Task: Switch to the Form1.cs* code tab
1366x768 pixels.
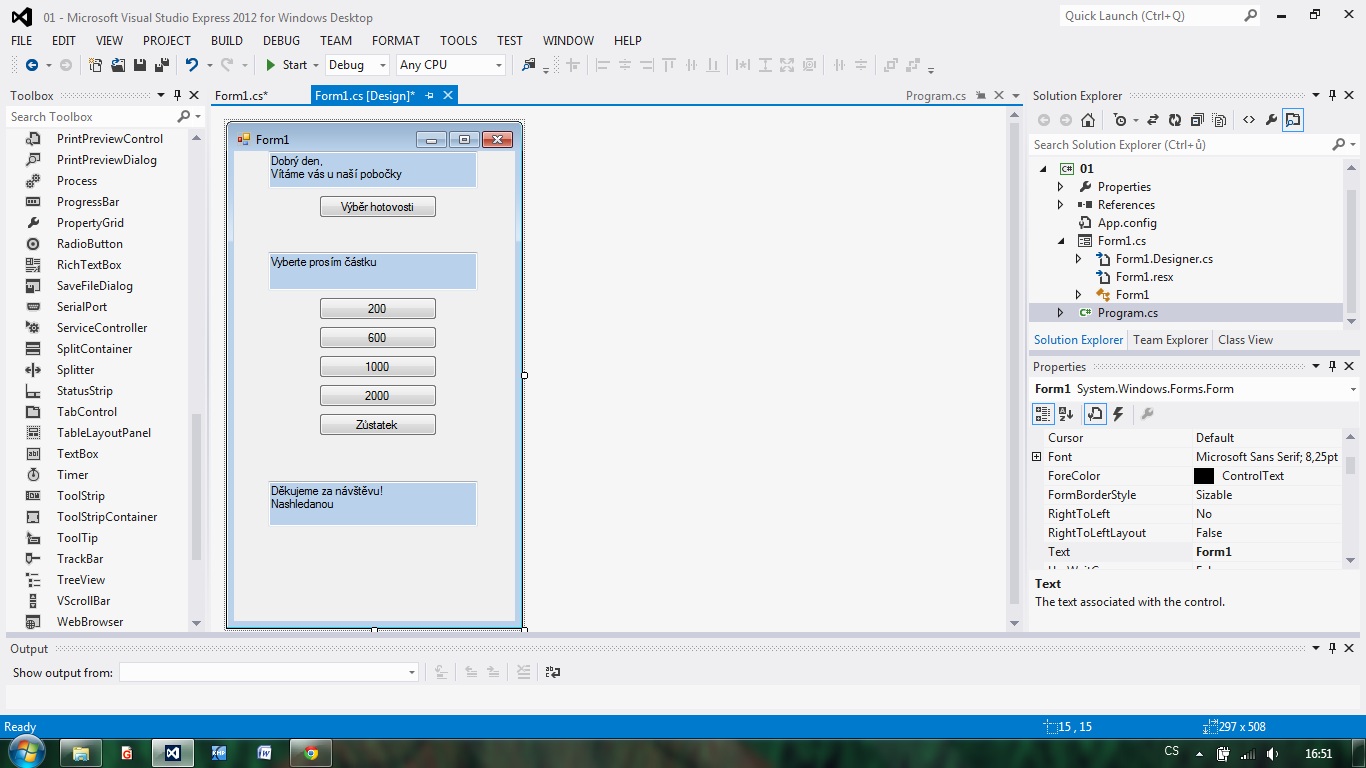Action: pos(241,96)
